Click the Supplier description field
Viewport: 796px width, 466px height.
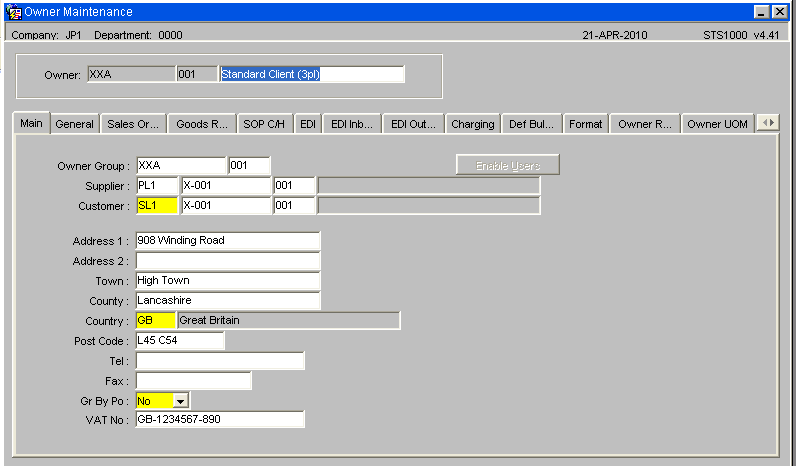[x=428, y=185]
